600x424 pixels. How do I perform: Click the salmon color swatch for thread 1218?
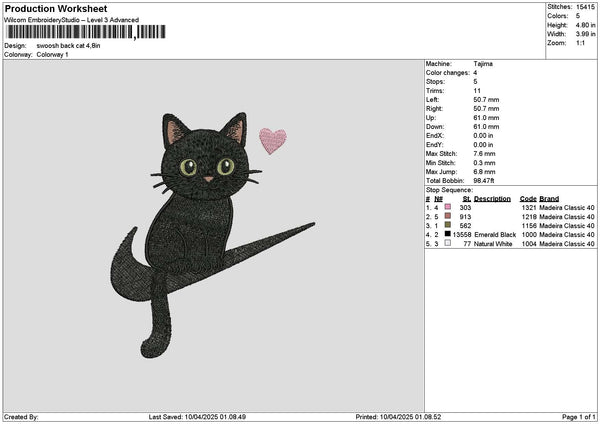coord(448,216)
